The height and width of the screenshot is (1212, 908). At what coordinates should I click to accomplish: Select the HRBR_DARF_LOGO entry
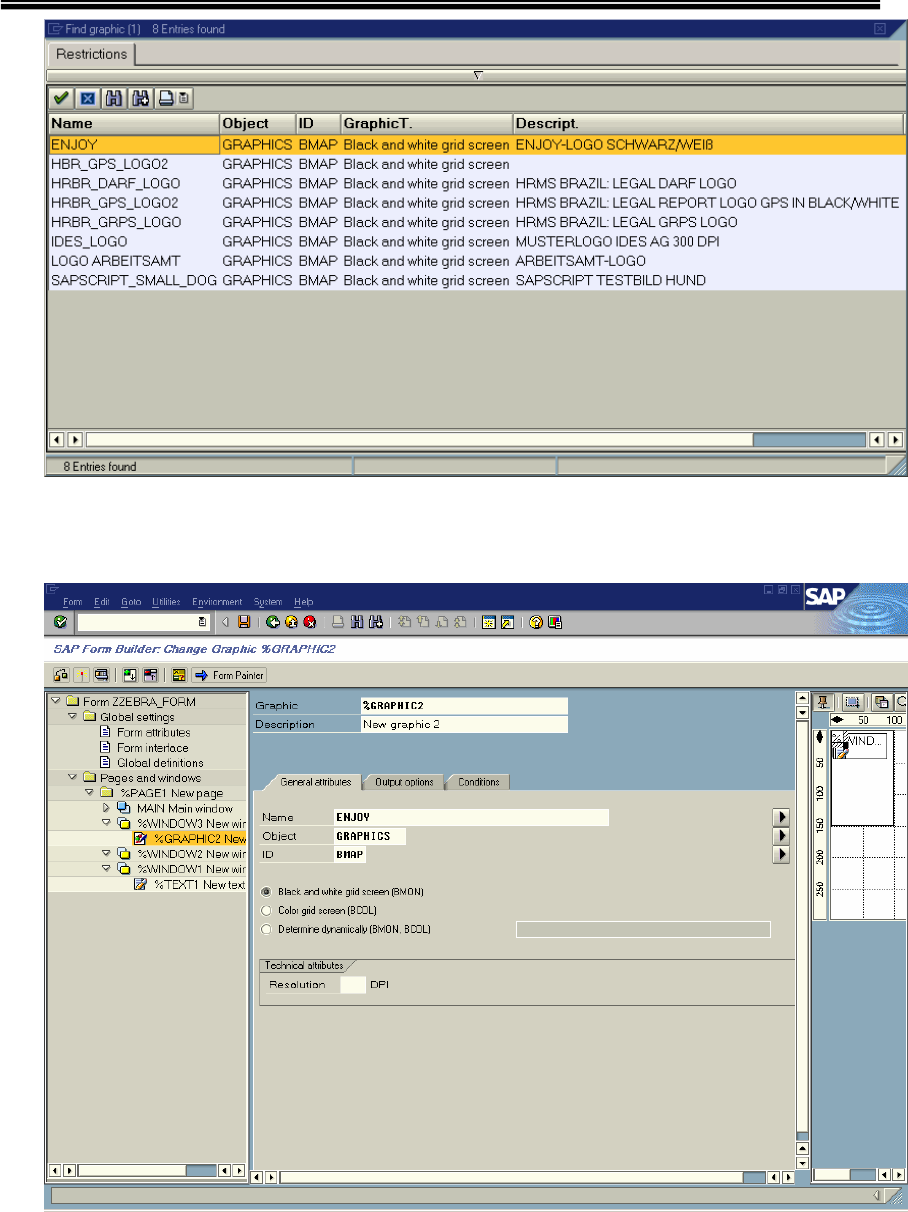477,183
